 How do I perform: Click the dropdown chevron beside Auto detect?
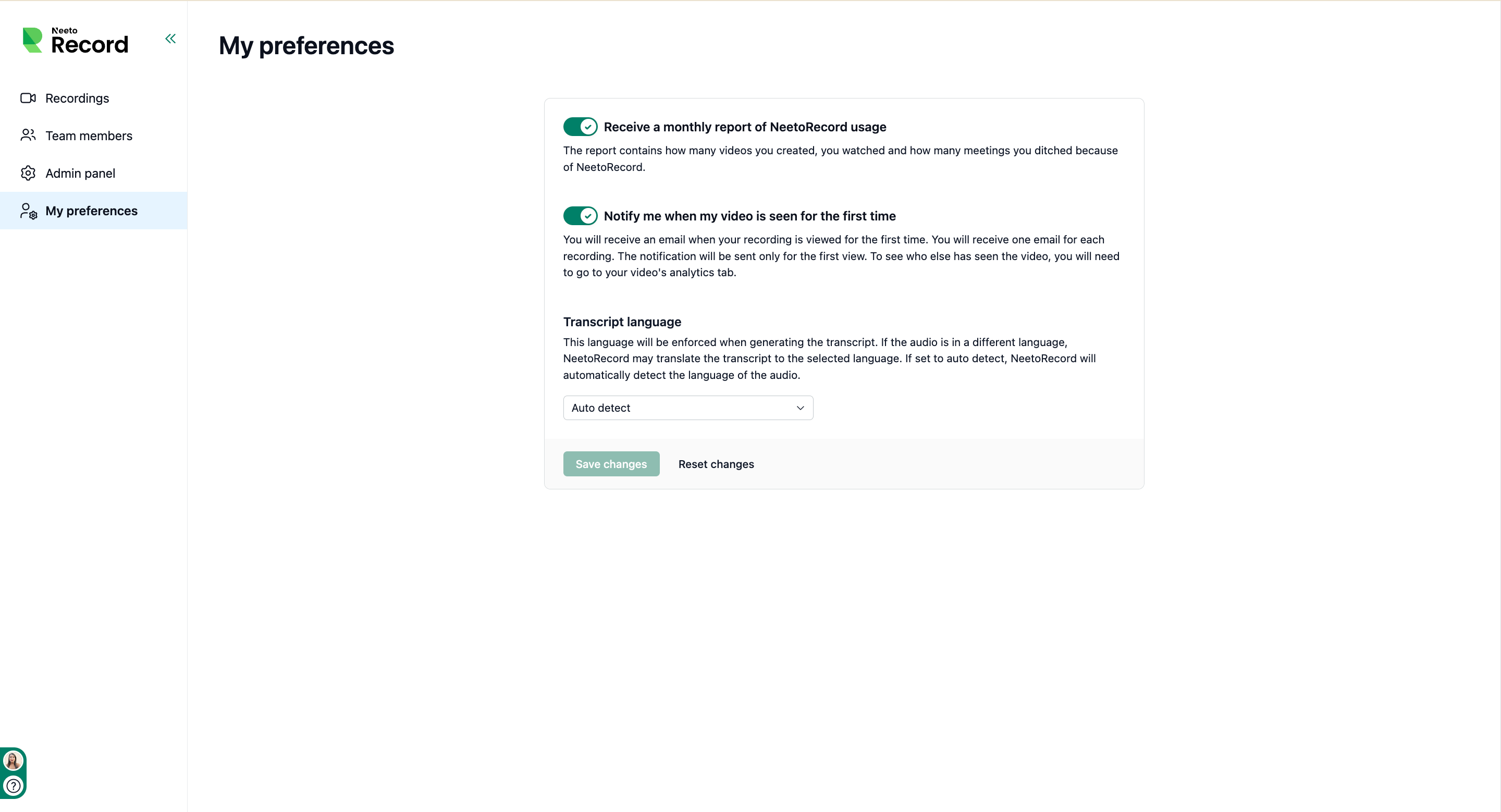coord(800,408)
